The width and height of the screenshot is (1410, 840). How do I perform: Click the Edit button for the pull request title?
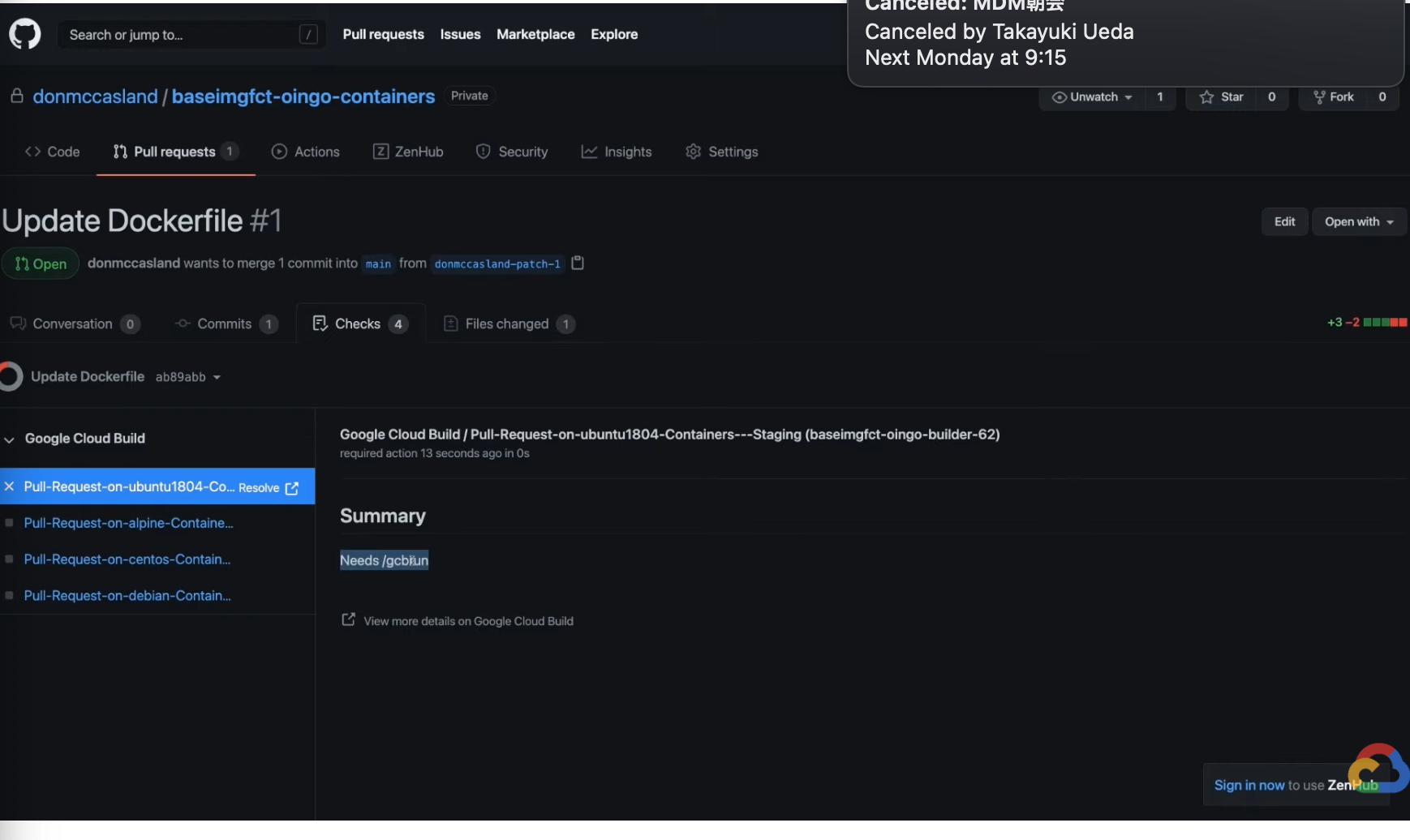(x=1285, y=221)
